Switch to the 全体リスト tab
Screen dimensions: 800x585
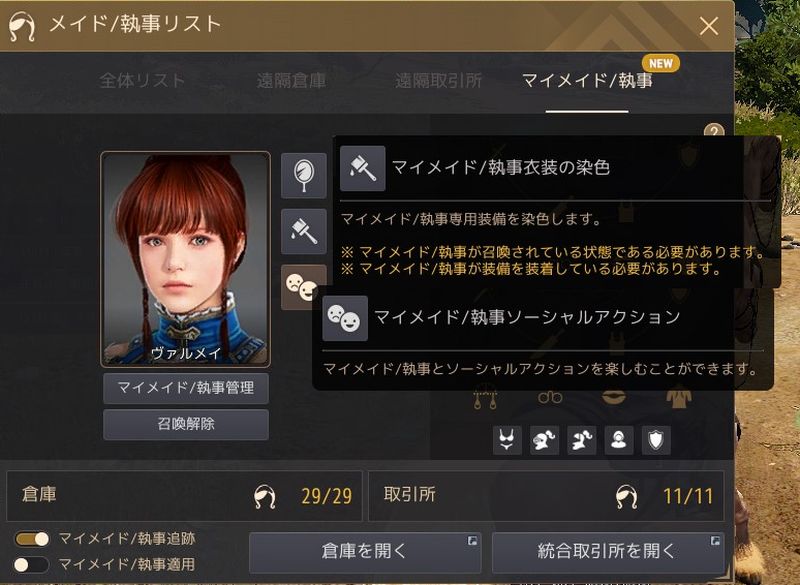[x=142, y=81]
